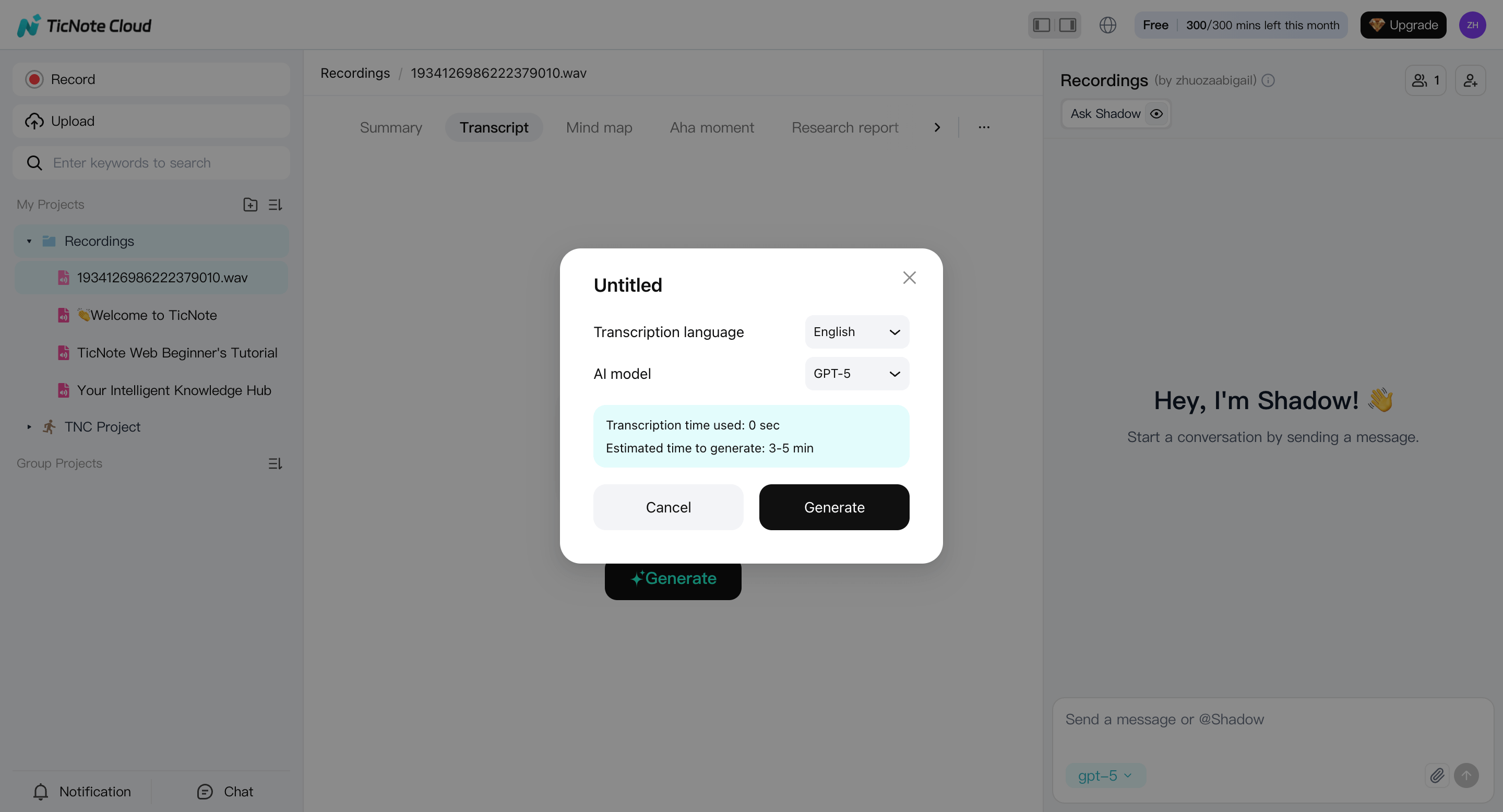Open the AI model GPT-5 dropdown
This screenshot has width=1503, height=812.
point(856,373)
